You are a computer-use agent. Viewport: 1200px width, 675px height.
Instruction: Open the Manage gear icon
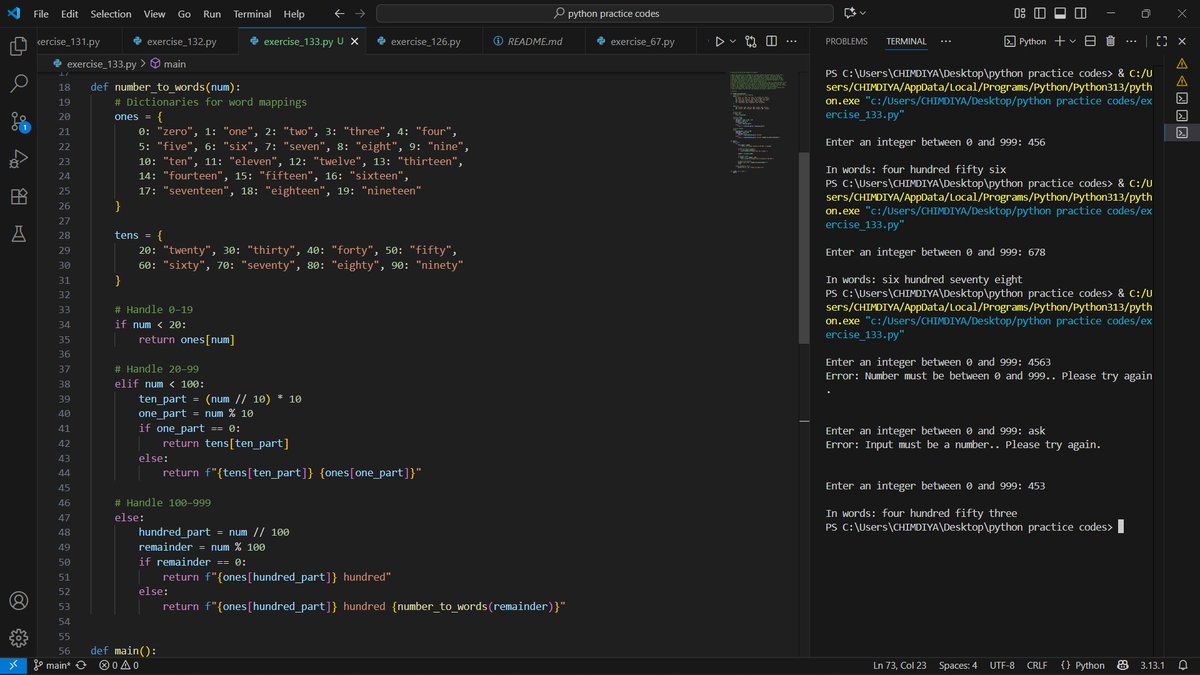(18, 638)
